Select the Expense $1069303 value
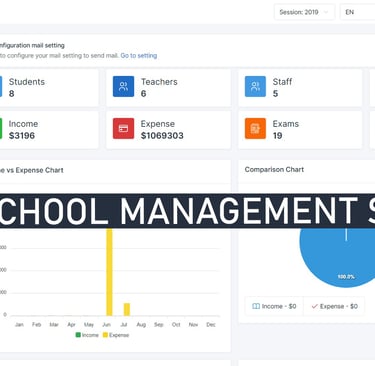The height and width of the screenshot is (366, 375). (162, 136)
